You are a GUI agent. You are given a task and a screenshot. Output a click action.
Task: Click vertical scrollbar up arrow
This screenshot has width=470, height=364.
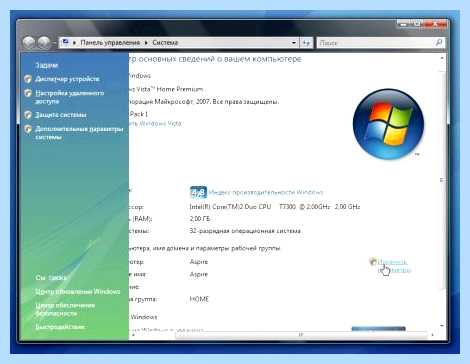click(x=442, y=58)
